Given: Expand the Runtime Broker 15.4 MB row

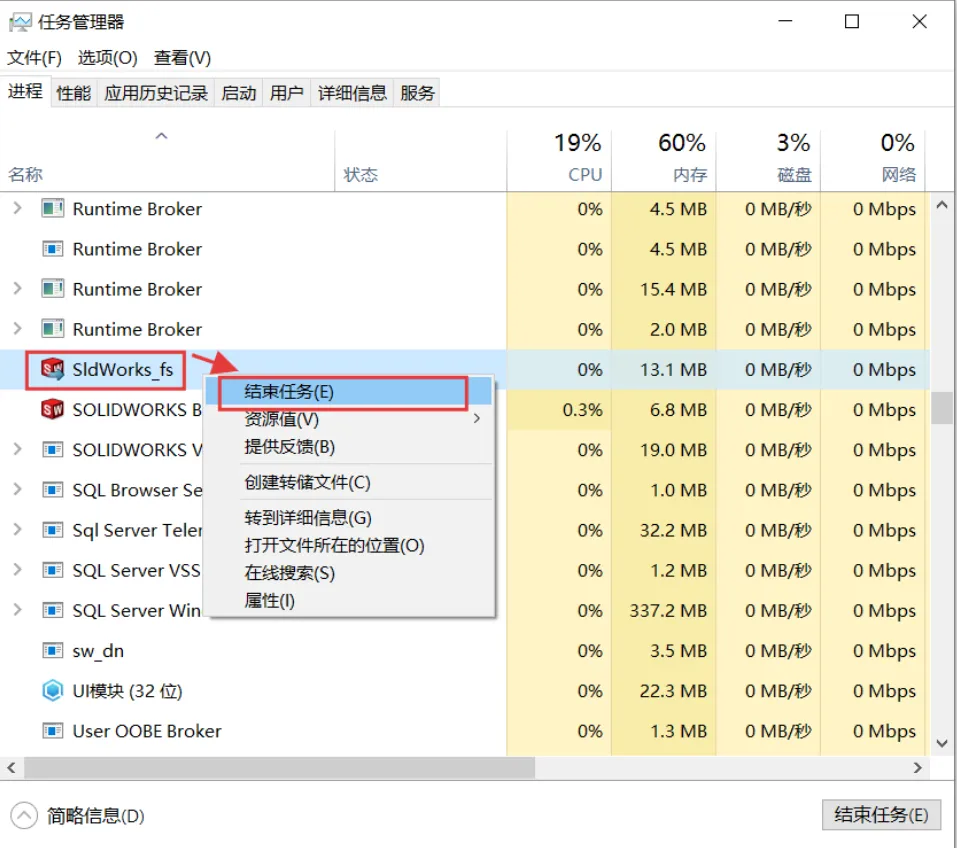Looking at the screenshot, I should click(x=18, y=289).
